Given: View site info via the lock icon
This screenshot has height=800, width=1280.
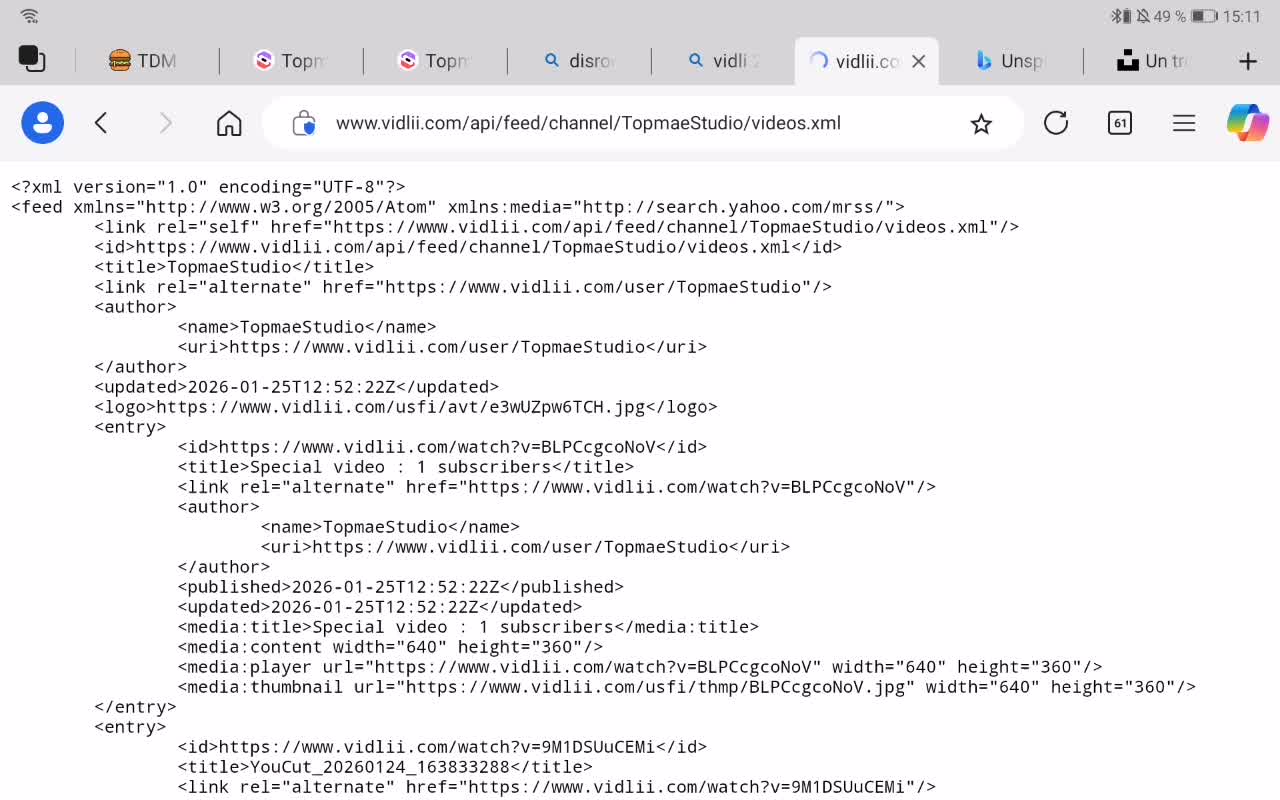Looking at the screenshot, I should [x=304, y=123].
